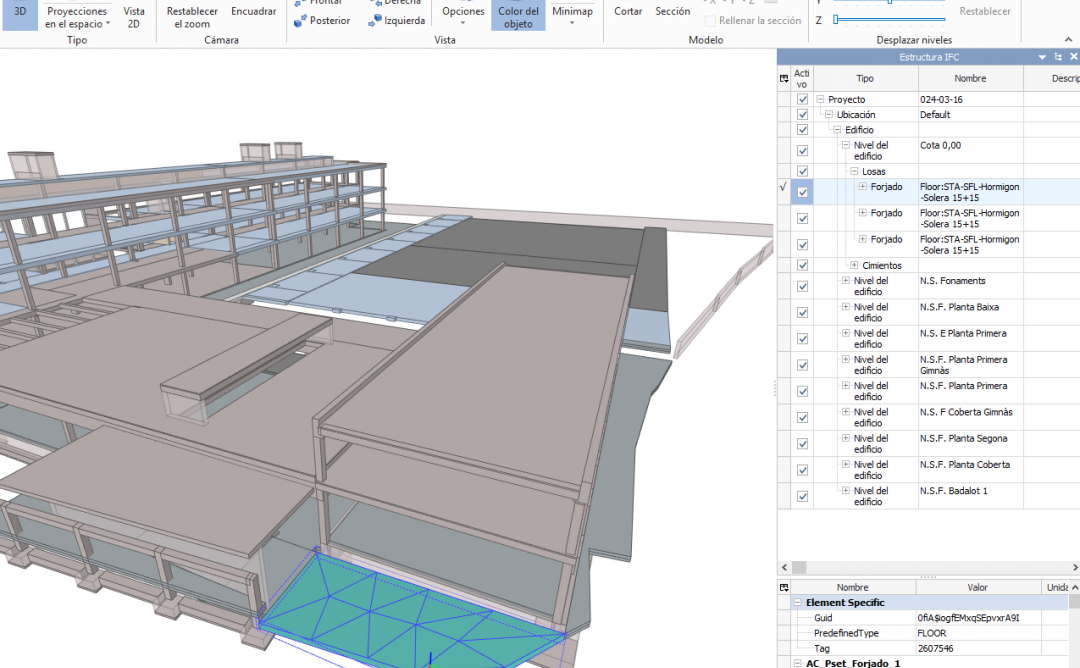This screenshot has height=668, width=1080.
Task: Select the N.S.F. Planta Primera Gimnàs row
Action: coord(928,365)
